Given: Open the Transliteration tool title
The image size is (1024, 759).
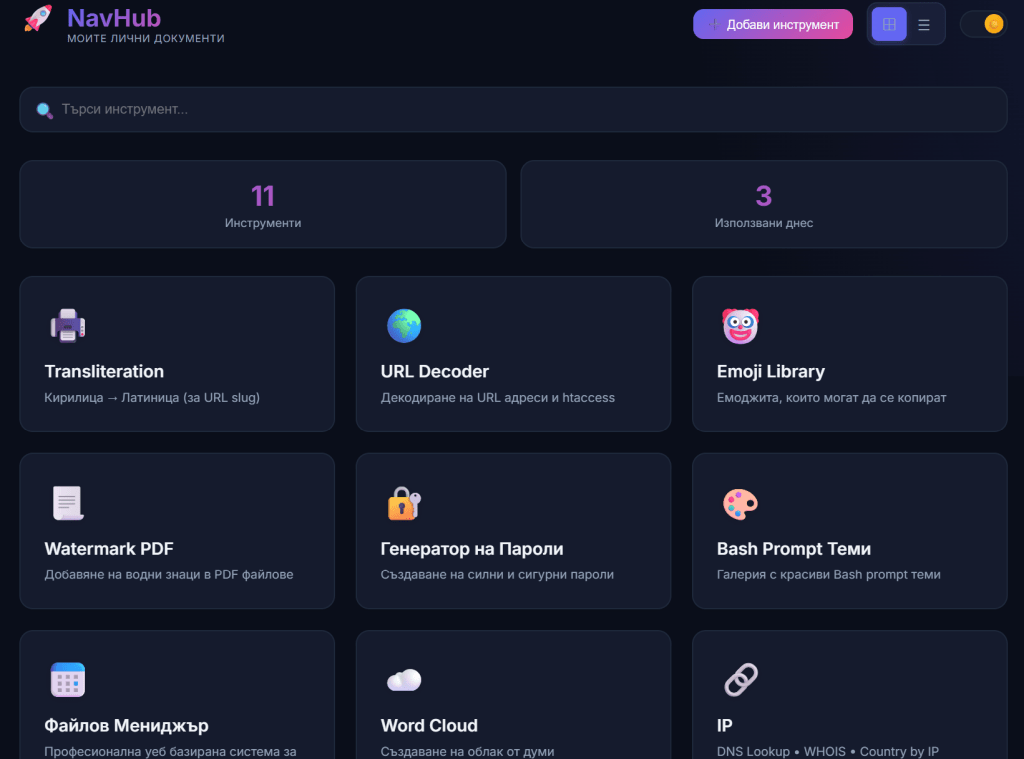Looking at the screenshot, I should (104, 371).
